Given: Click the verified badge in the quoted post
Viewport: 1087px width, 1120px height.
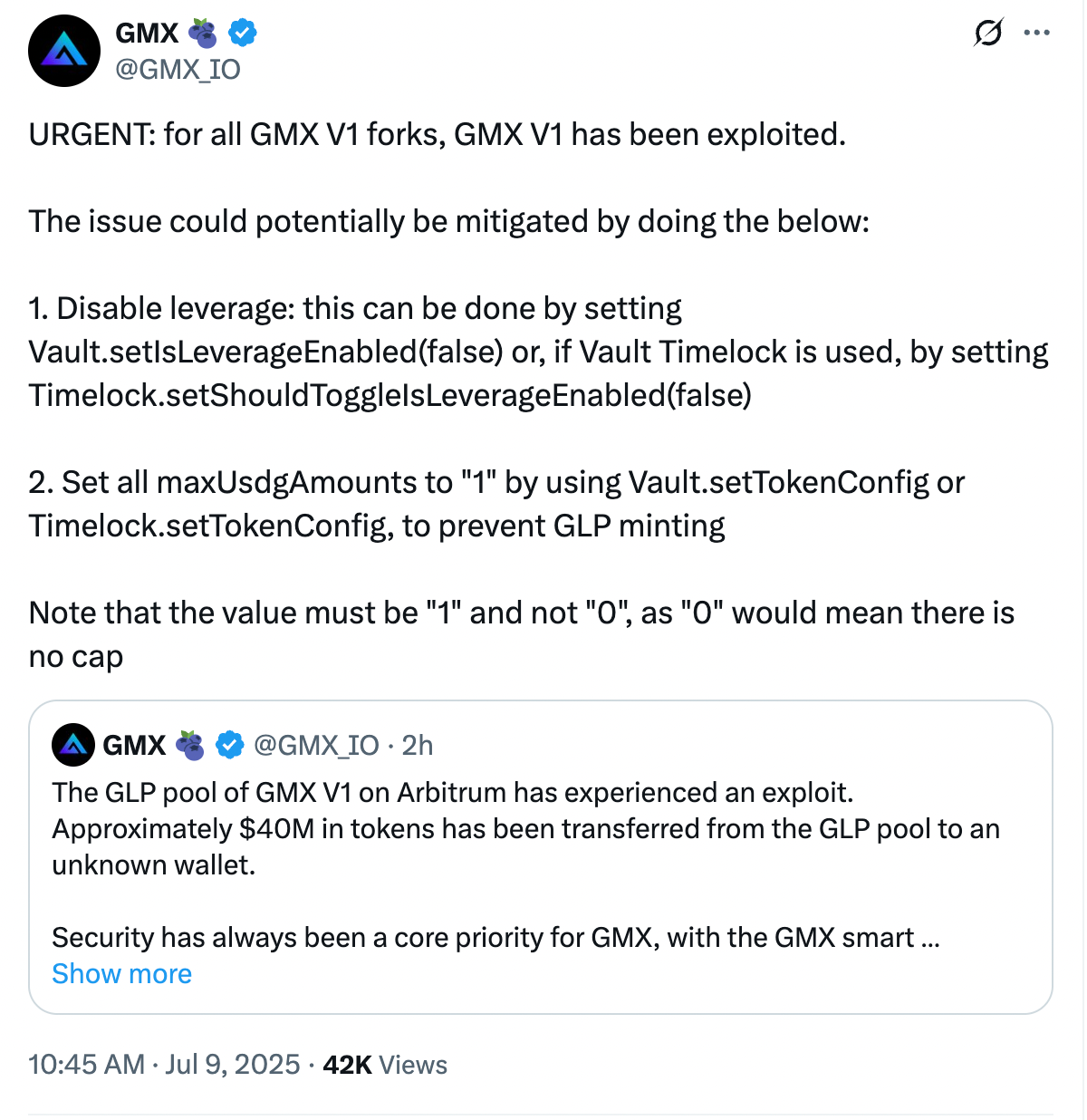Looking at the screenshot, I should 230,745.
